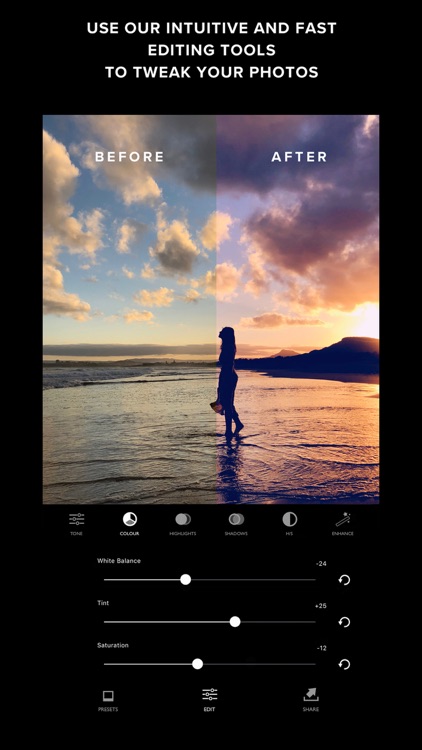The height and width of the screenshot is (750, 422).
Task: Click the White Balance slider handle
Action: [186, 580]
